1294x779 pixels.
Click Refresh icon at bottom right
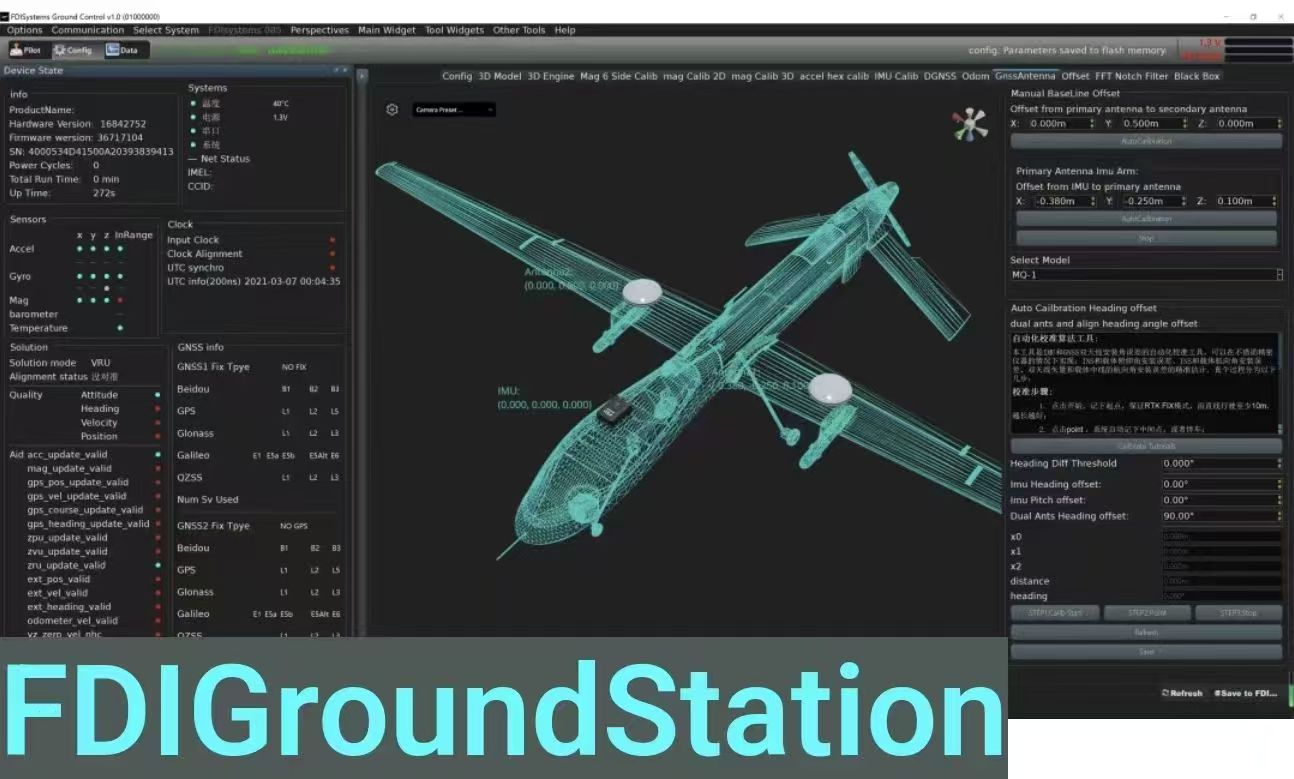[x=1181, y=693]
